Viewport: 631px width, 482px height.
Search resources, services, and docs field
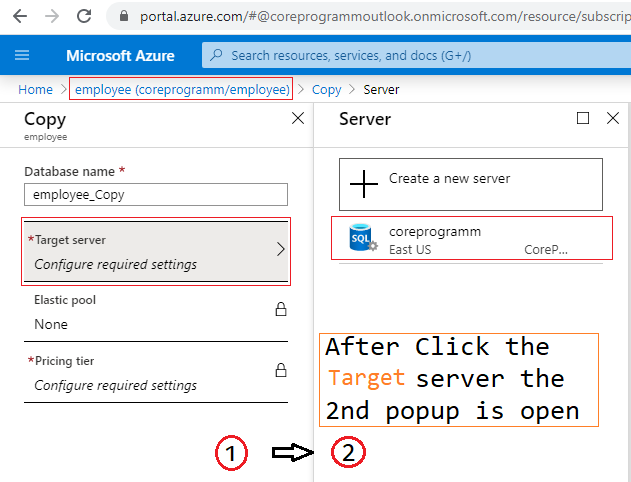(x=417, y=55)
